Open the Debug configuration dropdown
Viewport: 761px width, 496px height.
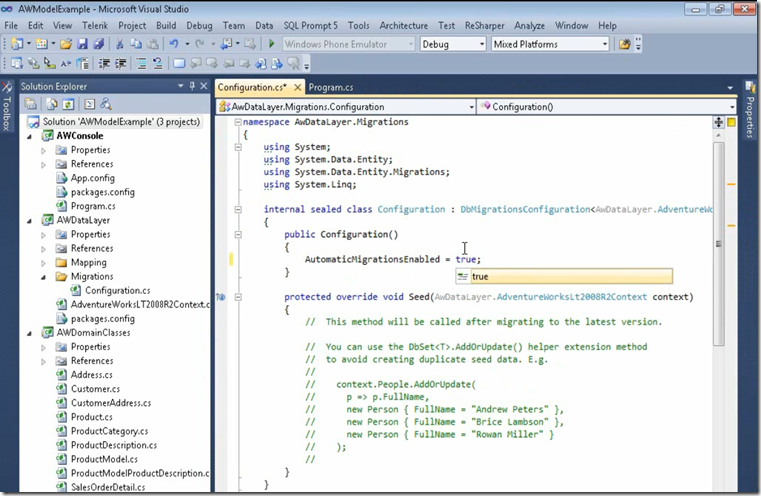point(481,44)
